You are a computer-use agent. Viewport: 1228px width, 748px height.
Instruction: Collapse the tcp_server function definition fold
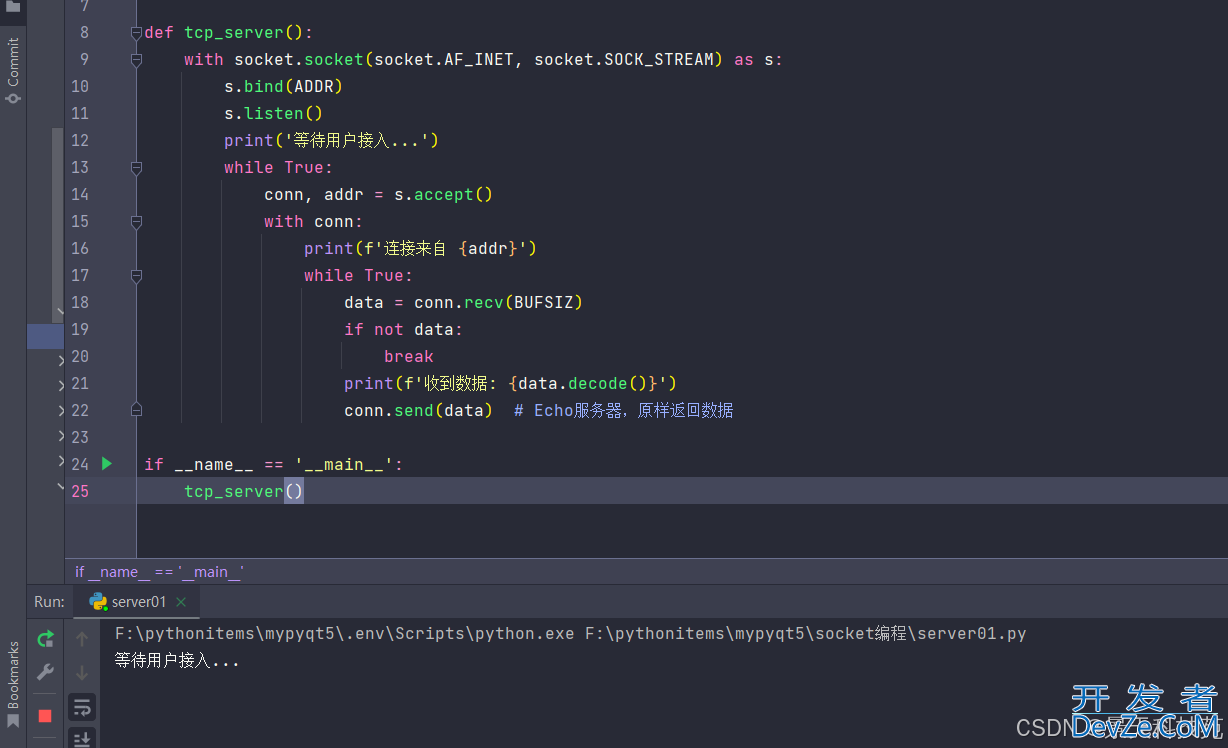tap(136, 33)
